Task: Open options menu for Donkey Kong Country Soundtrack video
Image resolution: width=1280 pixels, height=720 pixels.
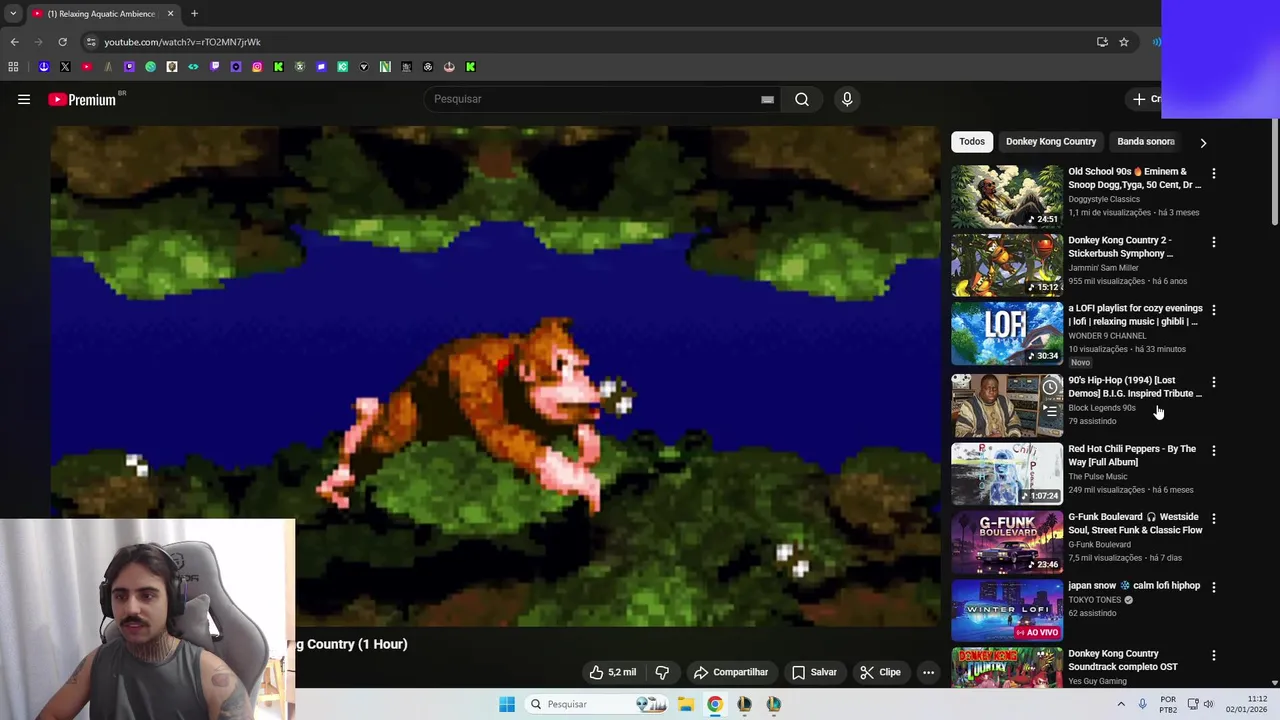Action: (1214, 655)
